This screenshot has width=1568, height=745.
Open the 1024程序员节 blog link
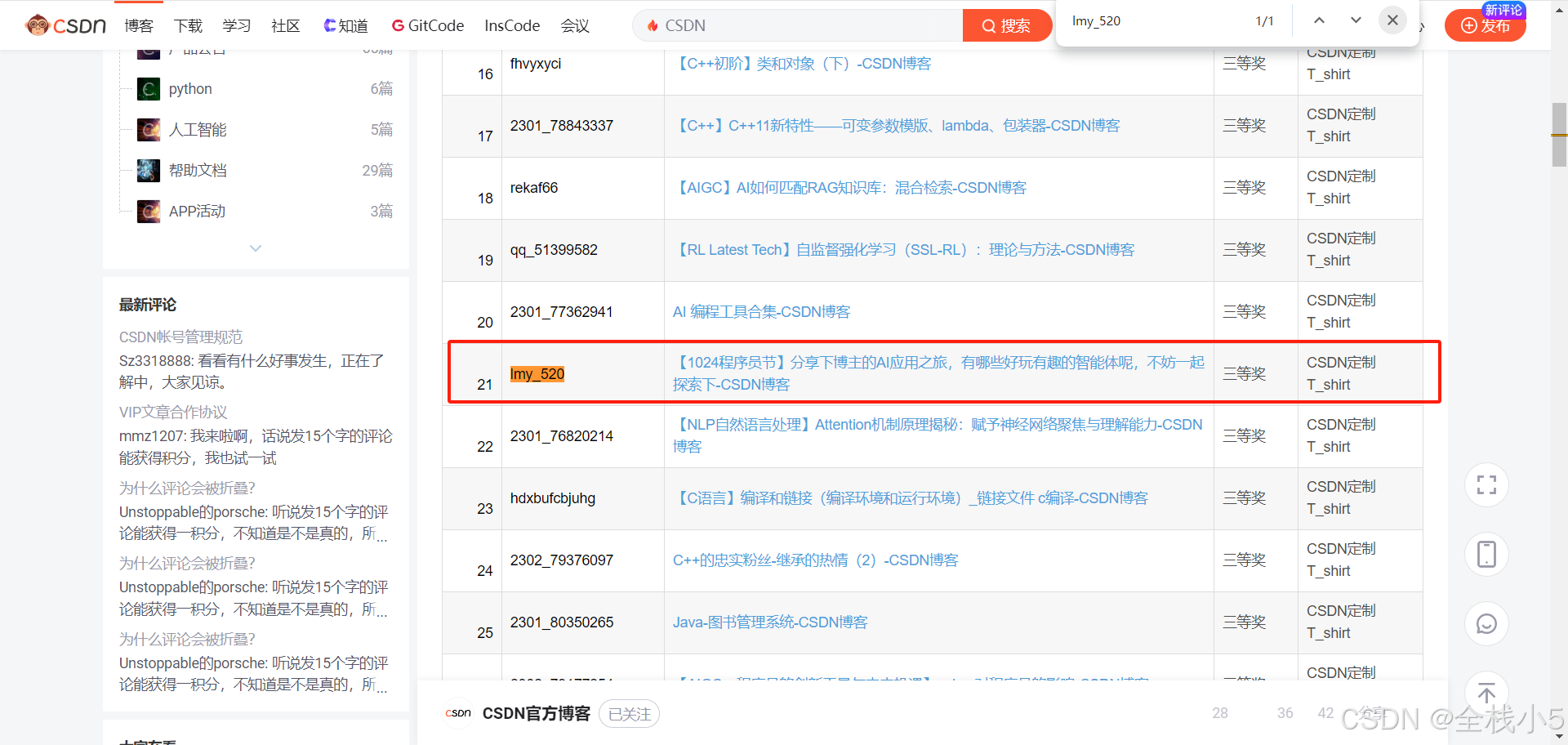[x=938, y=373]
